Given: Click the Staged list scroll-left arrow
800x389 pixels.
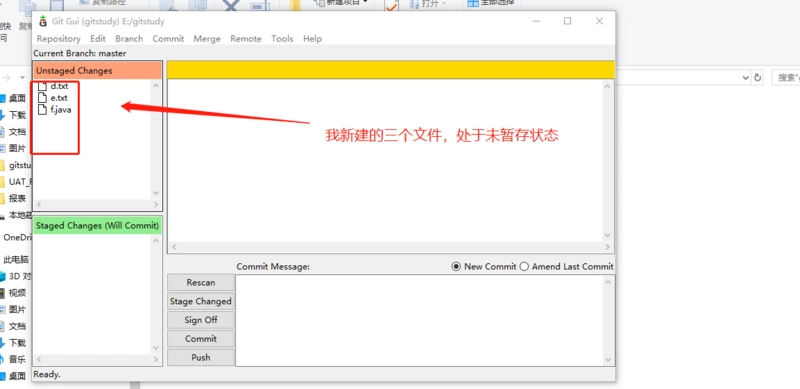Looking at the screenshot, I should coord(39,359).
